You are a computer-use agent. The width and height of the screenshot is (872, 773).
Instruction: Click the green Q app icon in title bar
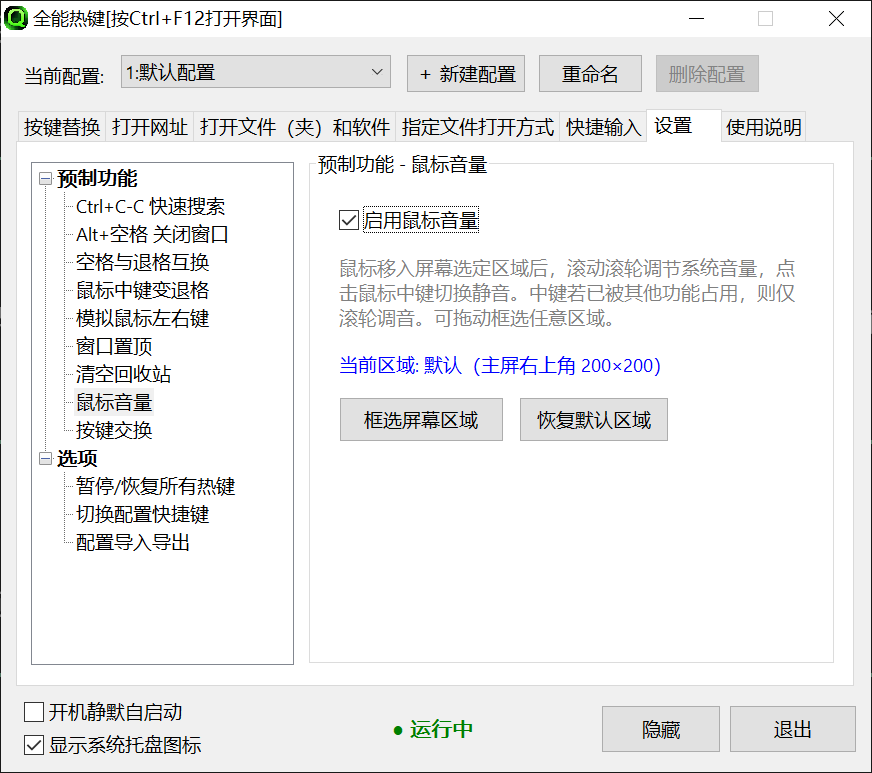tap(16, 18)
